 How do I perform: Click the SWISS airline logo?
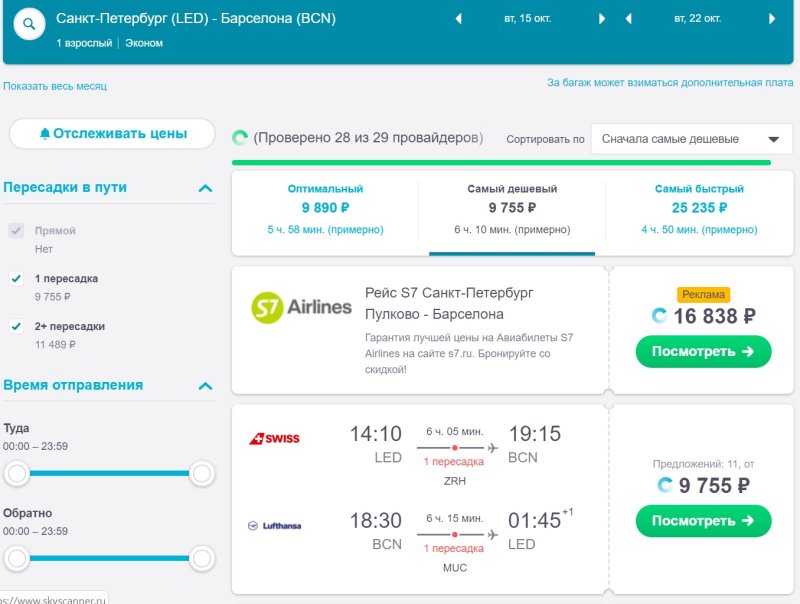[274, 438]
